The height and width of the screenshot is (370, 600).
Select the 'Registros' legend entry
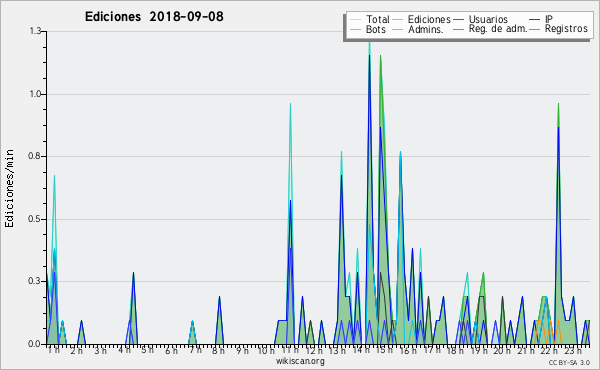pos(566,29)
